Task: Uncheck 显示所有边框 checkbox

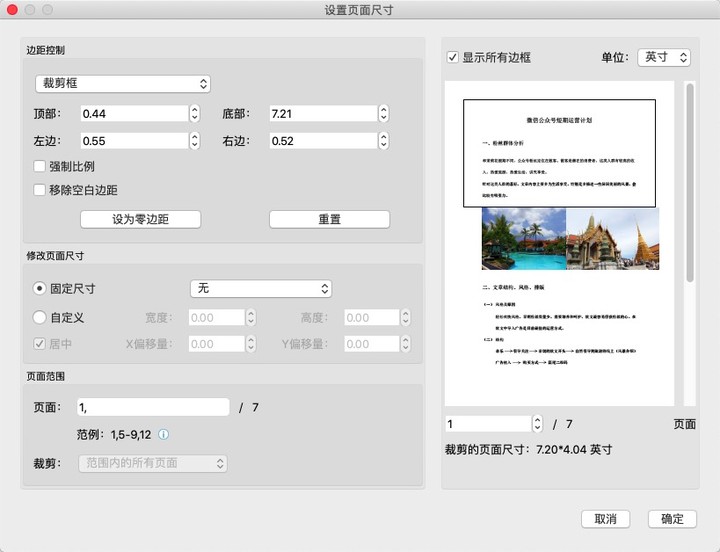Action: pos(454,58)
